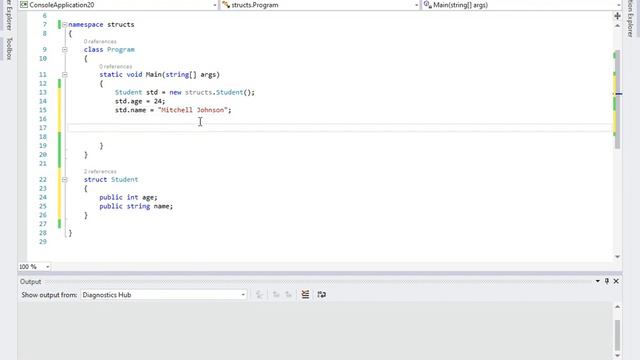The width and height of the screenshot is (640, 360).
Task: Collapse the namespace structs block
Action: coord(64,24)
